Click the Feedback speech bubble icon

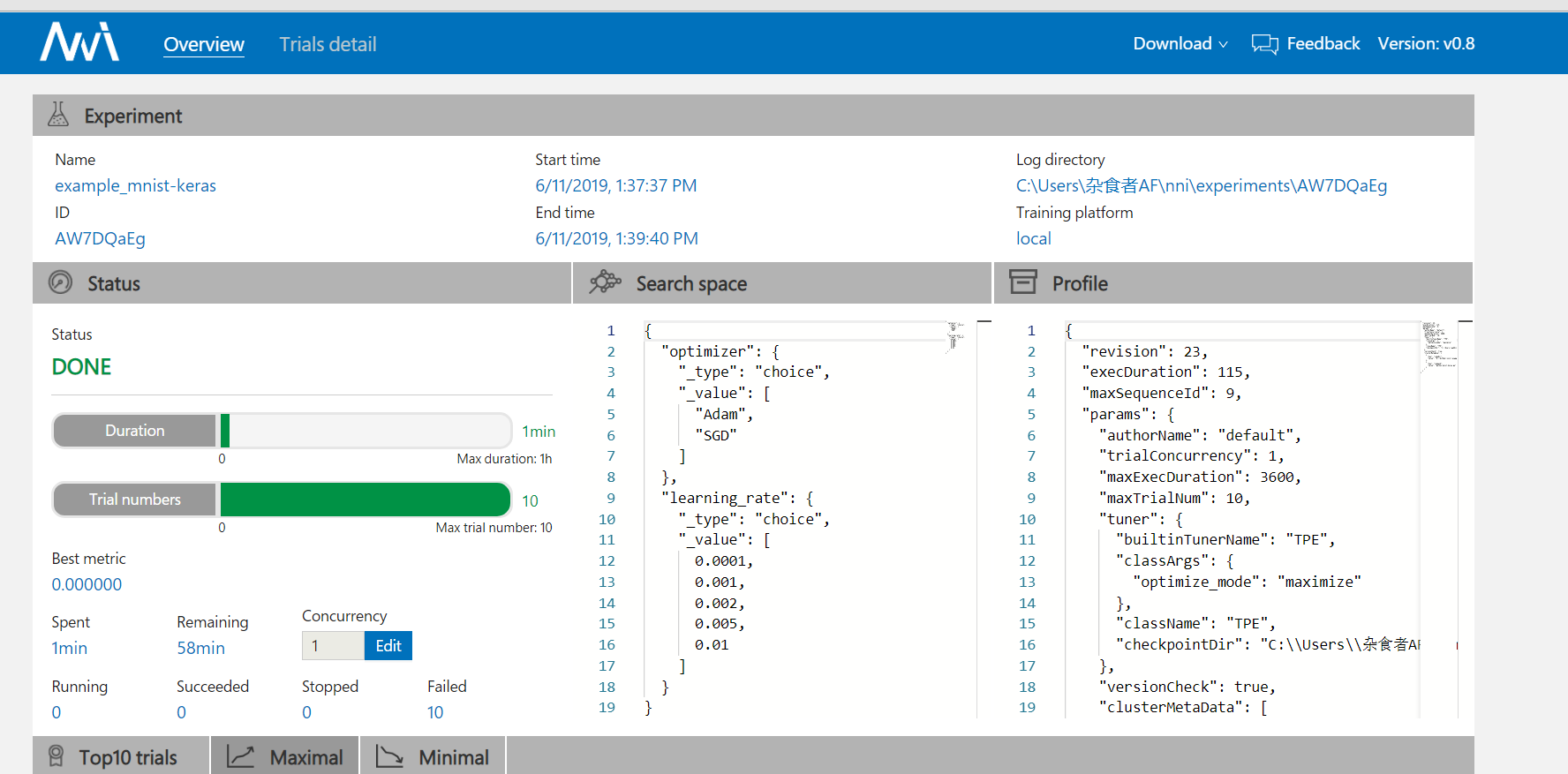point(1264,44)
